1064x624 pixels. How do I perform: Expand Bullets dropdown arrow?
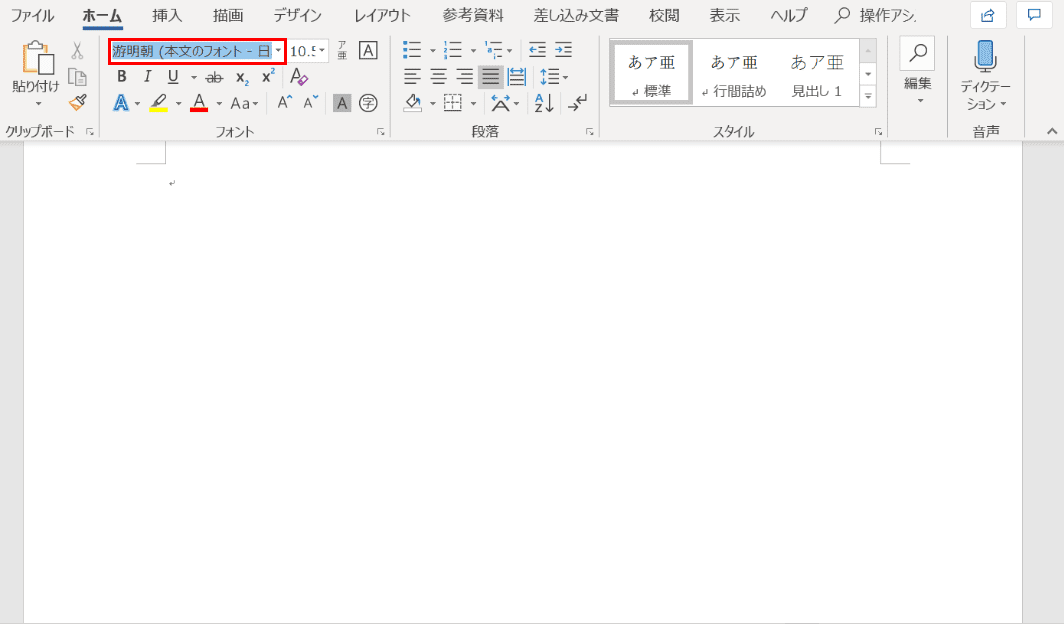432,51
